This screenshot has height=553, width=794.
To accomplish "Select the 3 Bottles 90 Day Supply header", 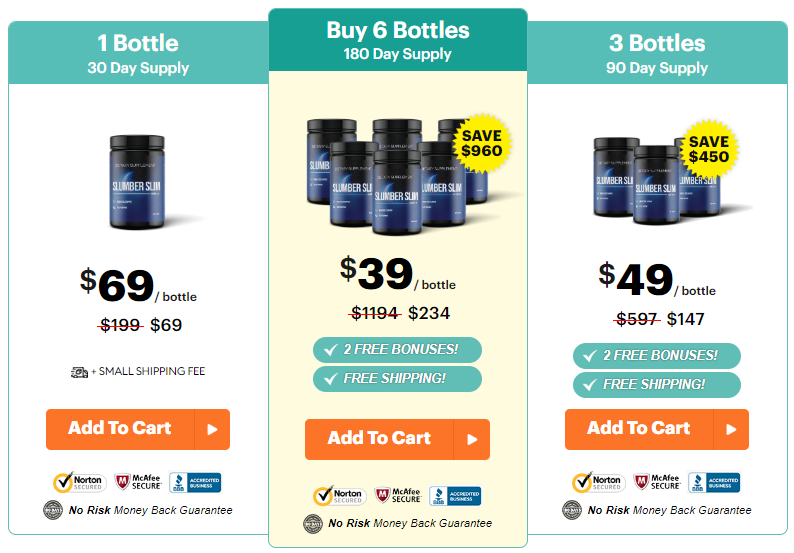I will (x=657, y=53).
